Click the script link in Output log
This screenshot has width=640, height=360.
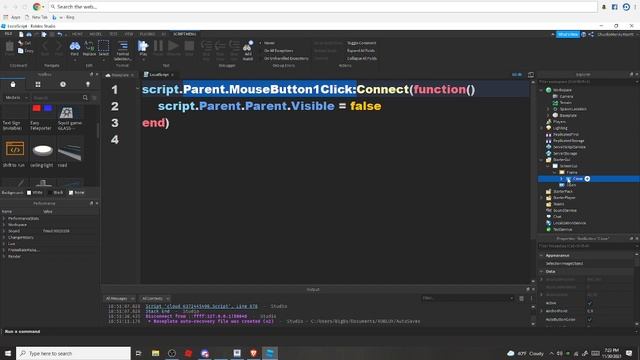click(202, 306)
